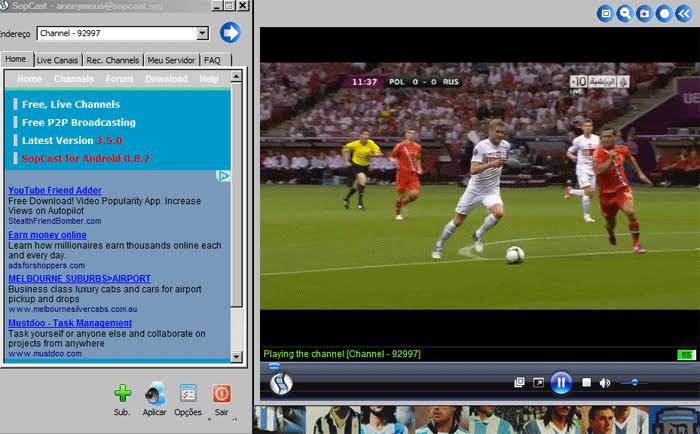The height and width of the screenshot is (434, 700).
Task: Click the green plus Sub. icon
Action: click(122, 393)
